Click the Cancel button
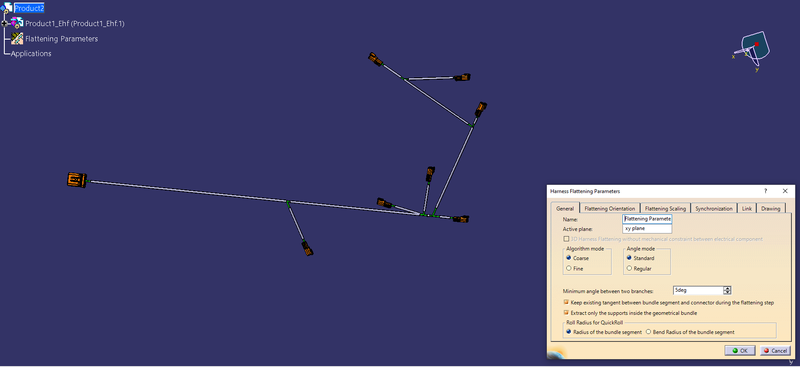Image resolution: width=800 pixels, height=367 pixels. [x=775, y=351]
